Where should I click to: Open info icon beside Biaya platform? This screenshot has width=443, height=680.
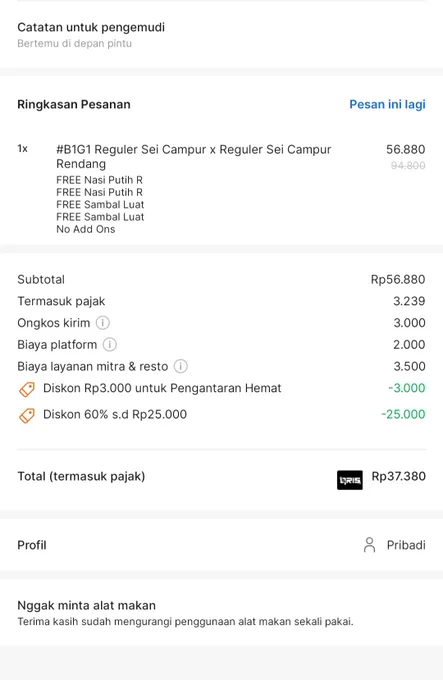point(110,344)
